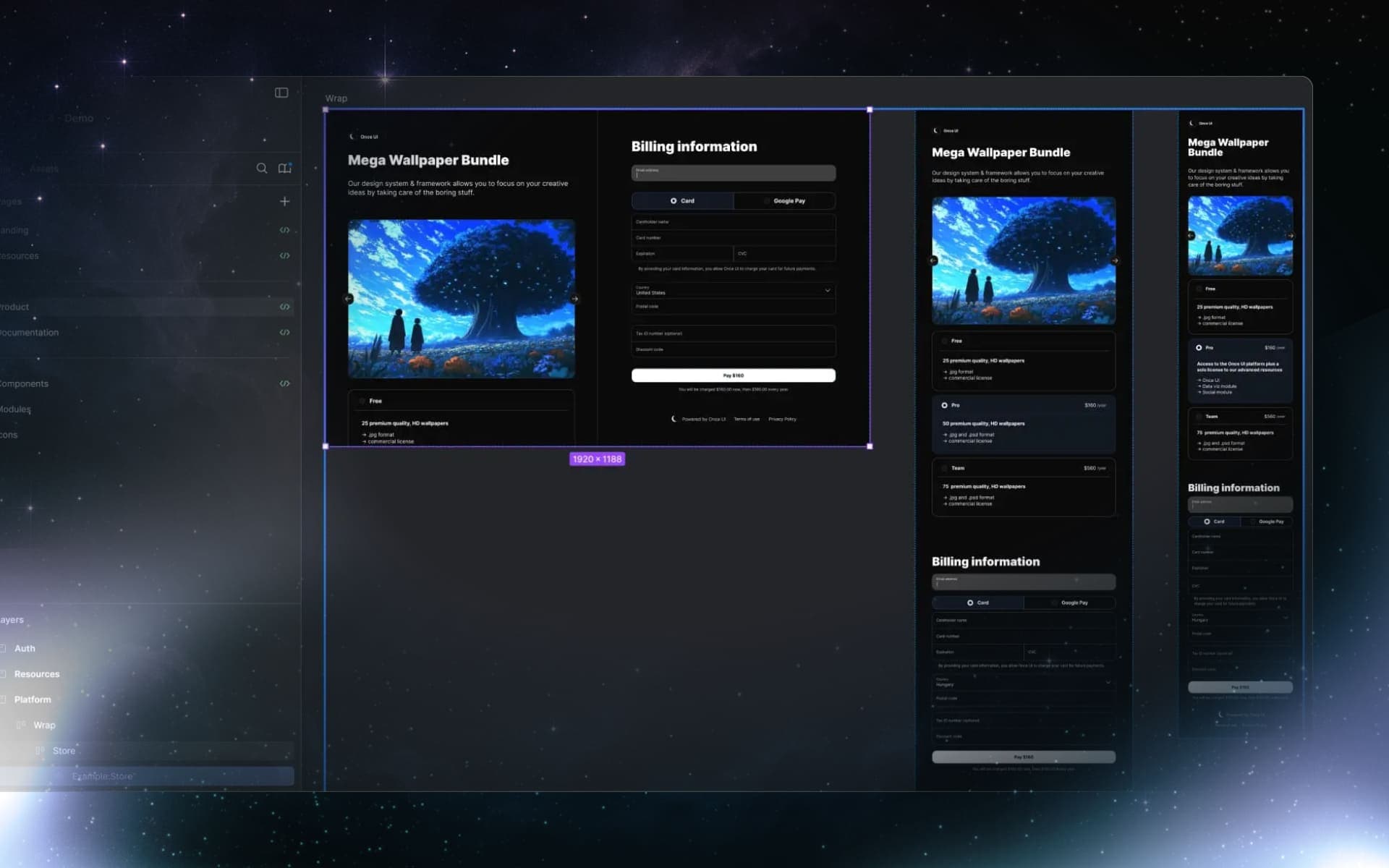1389x868 pixels.
Task: Open Hungary country dropdown in narrow frame
Action: coord(1240,618)
